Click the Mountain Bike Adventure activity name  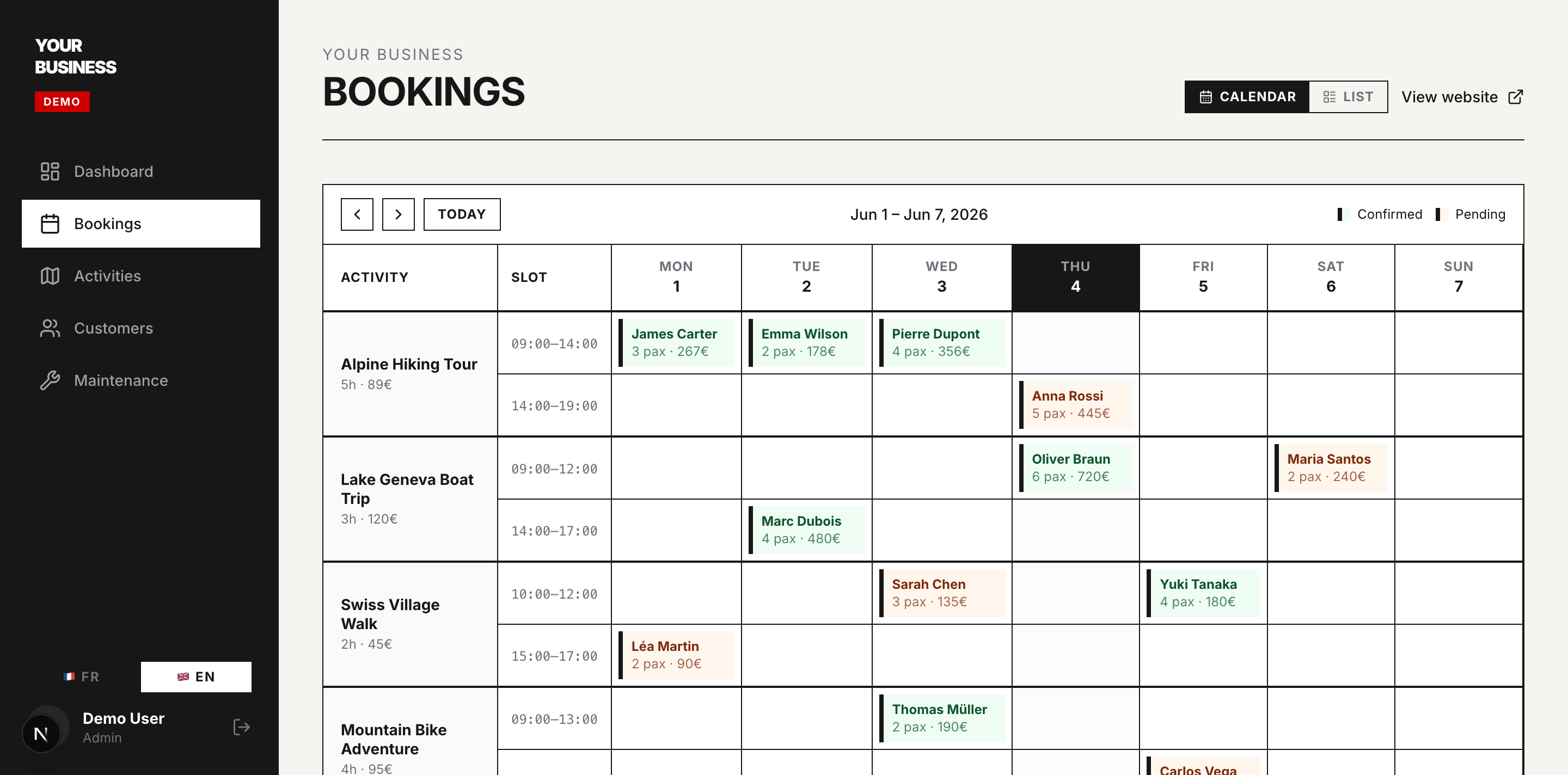point(394,740)
